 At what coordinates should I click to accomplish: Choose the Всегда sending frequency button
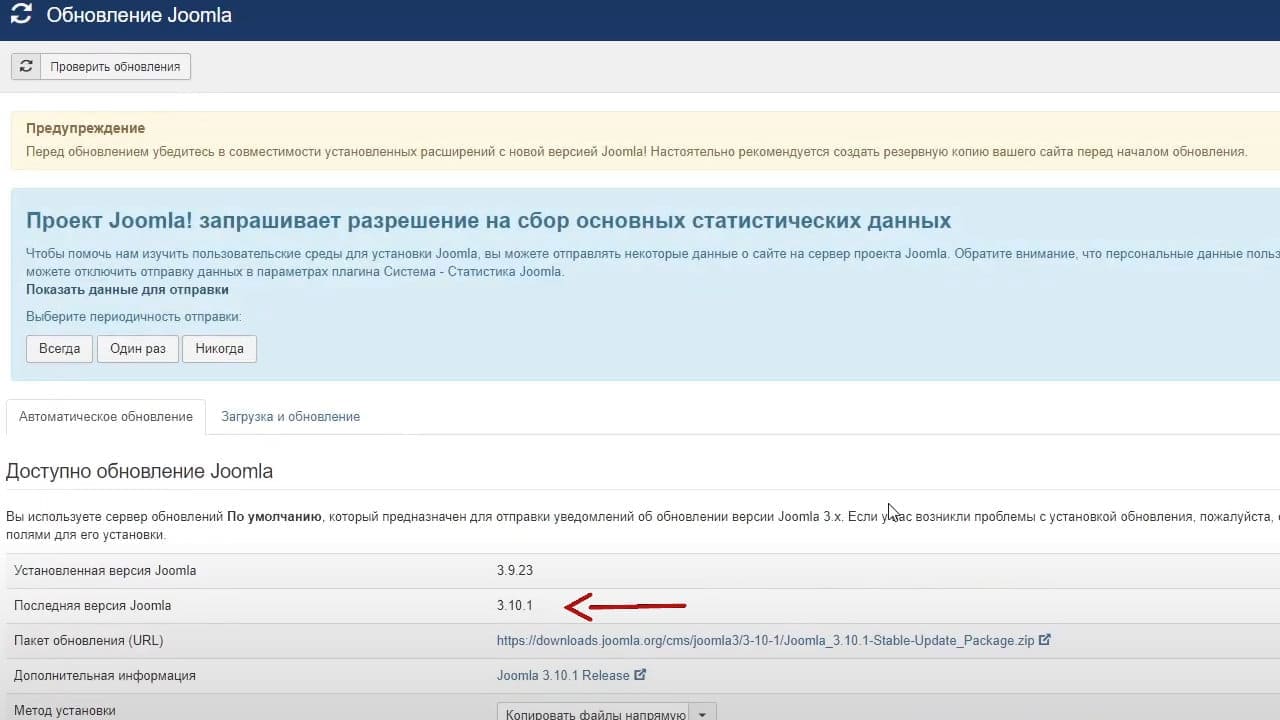point(60,349)
